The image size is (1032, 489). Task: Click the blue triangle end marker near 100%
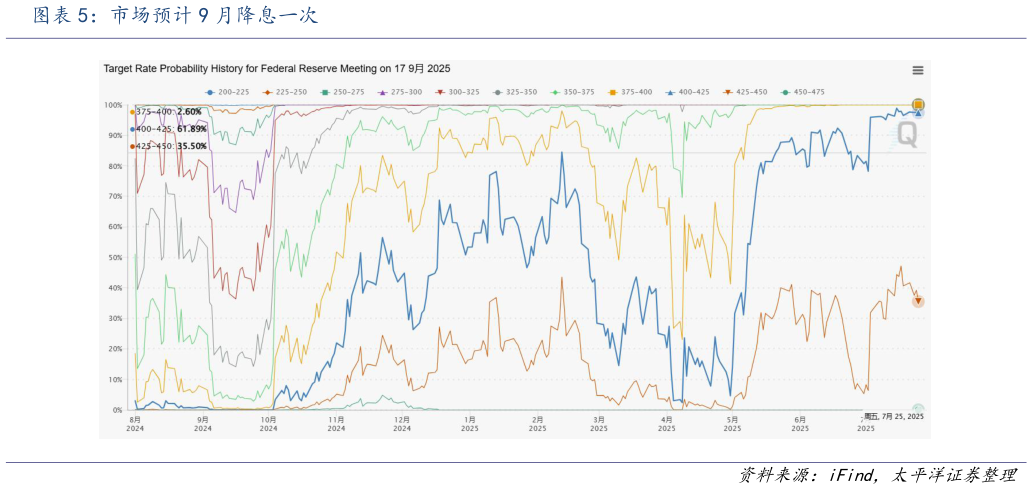click(918, 113)
